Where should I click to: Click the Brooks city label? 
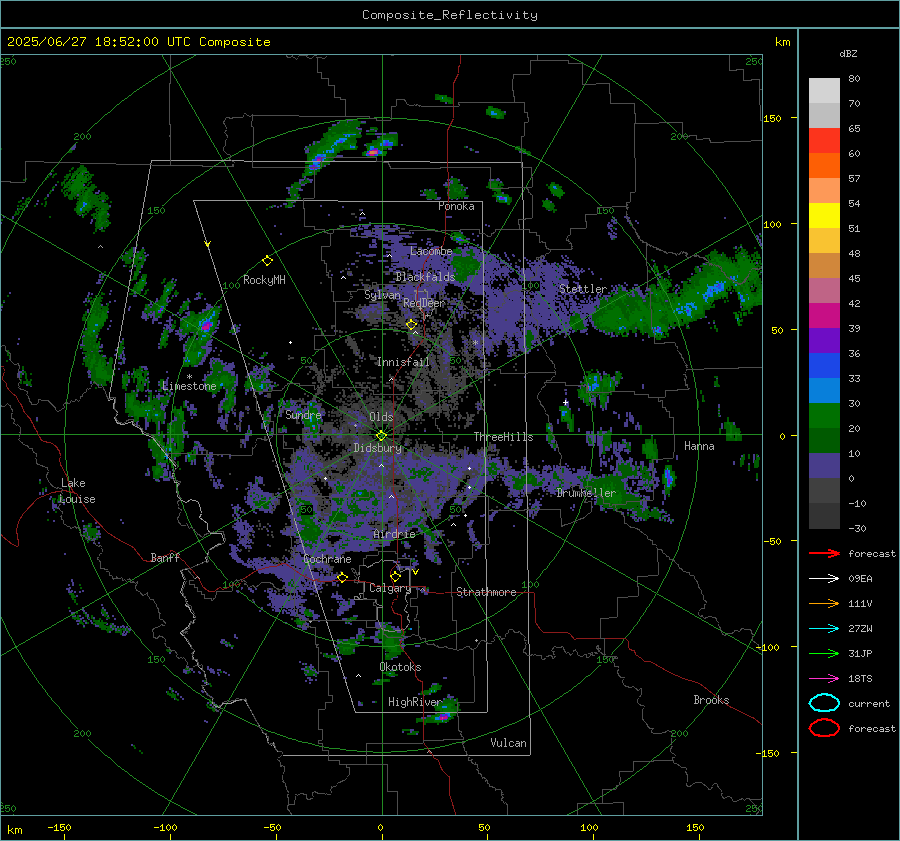pos(711,700)
